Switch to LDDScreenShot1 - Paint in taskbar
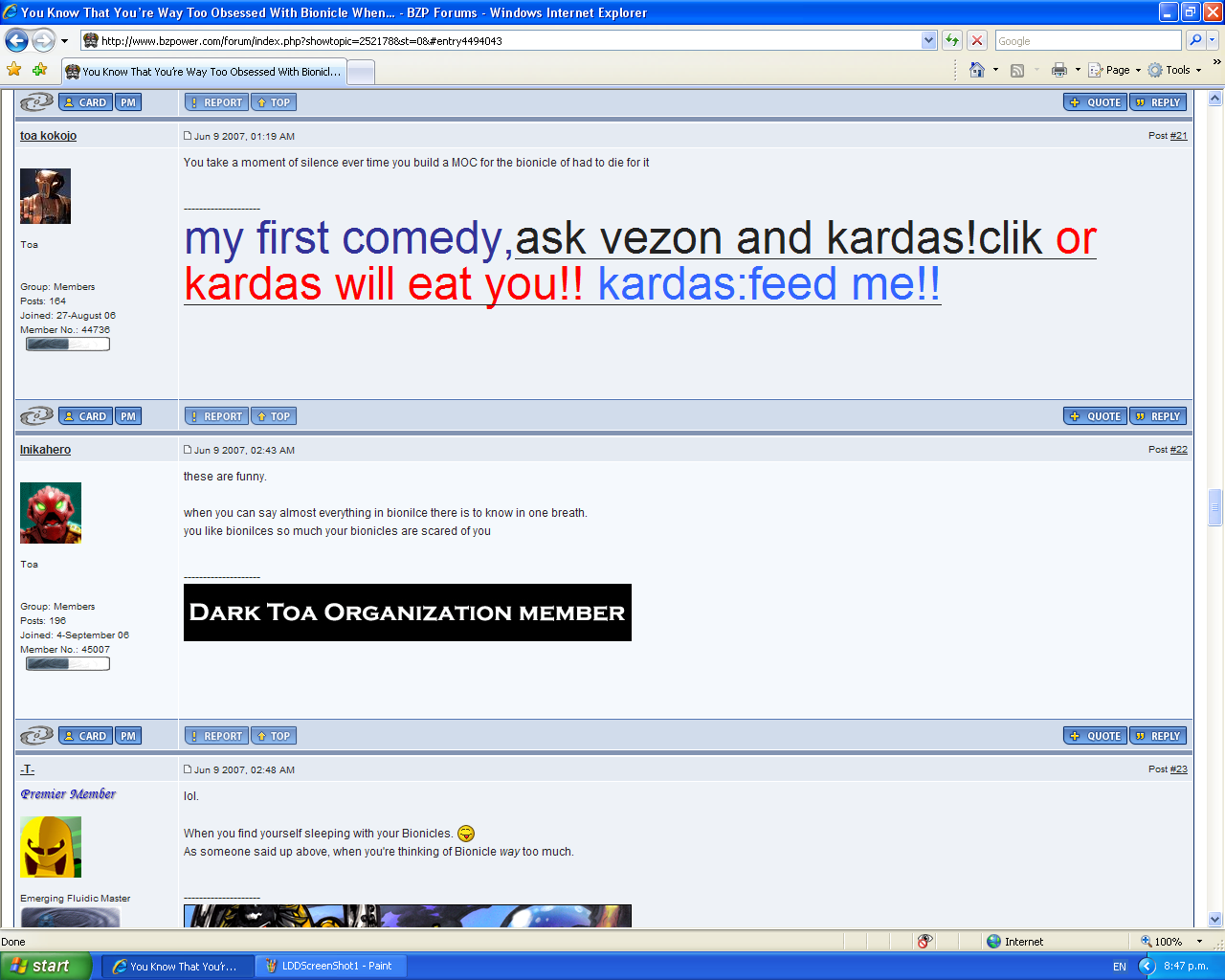 [329, 967]
